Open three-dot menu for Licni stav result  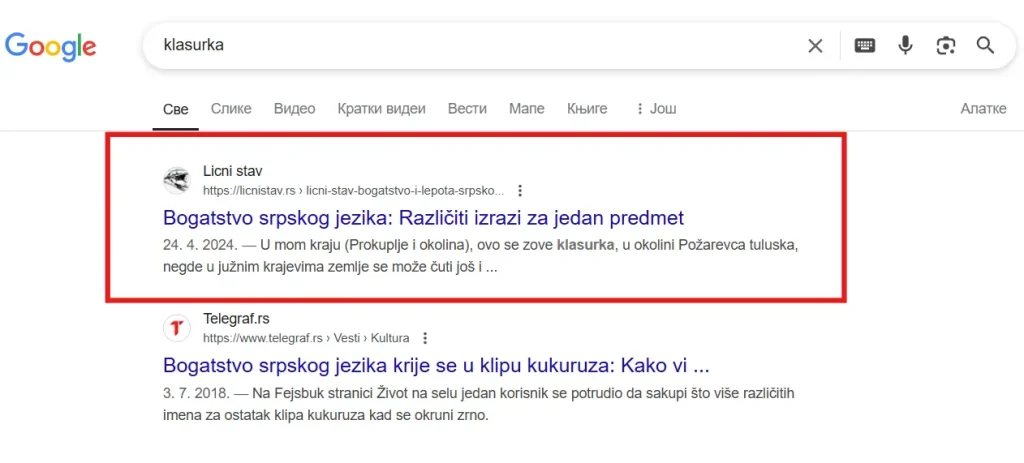(520, 191)
